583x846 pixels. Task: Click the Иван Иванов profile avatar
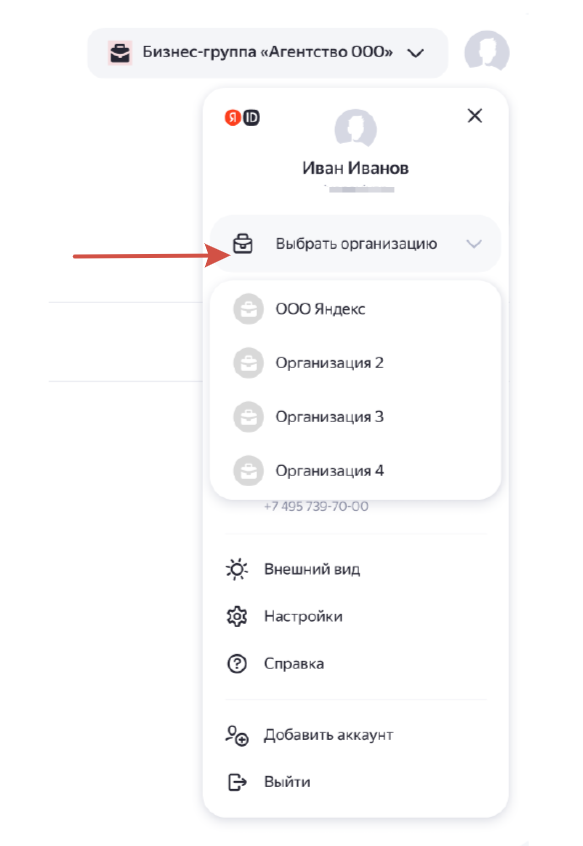point(355,125)
